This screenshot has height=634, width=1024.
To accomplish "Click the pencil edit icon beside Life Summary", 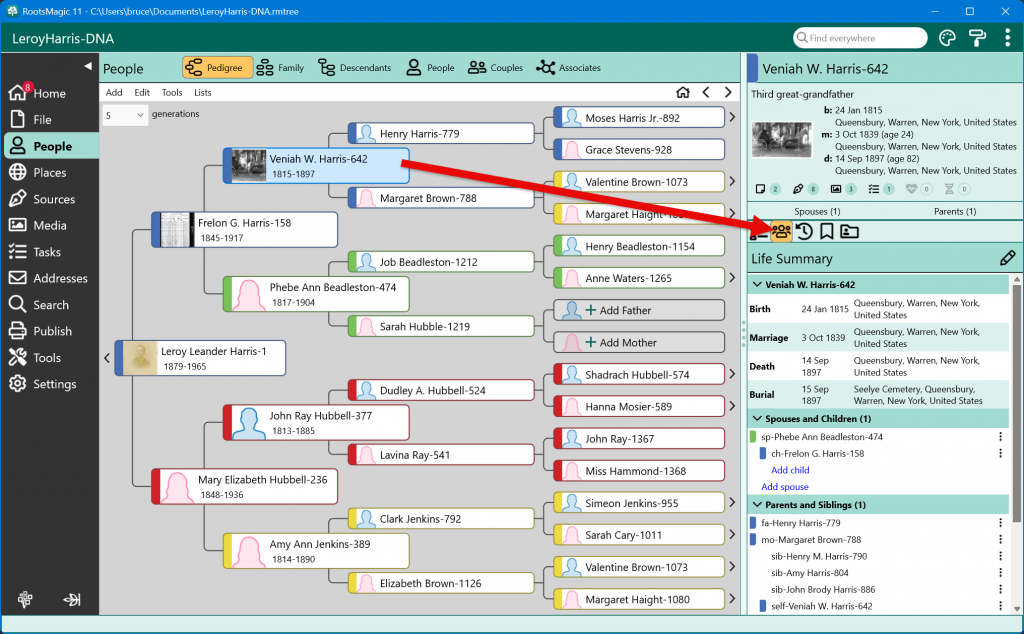I will coord(1007,259).
